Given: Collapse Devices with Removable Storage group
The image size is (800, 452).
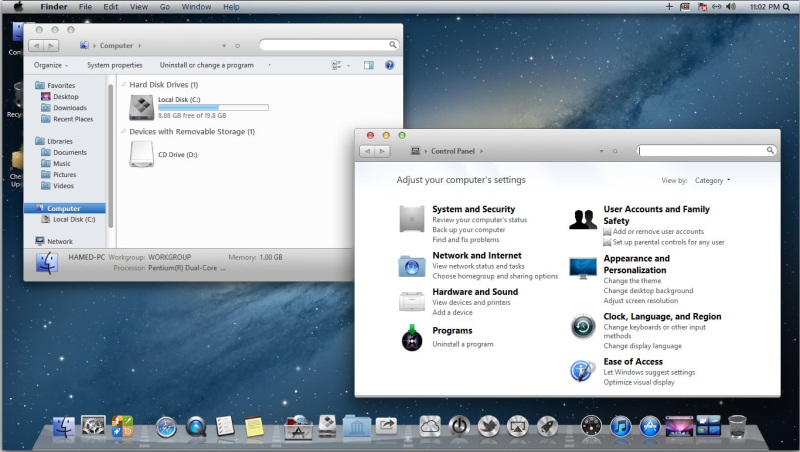Looking at the screenshot, I should [123, 131].
